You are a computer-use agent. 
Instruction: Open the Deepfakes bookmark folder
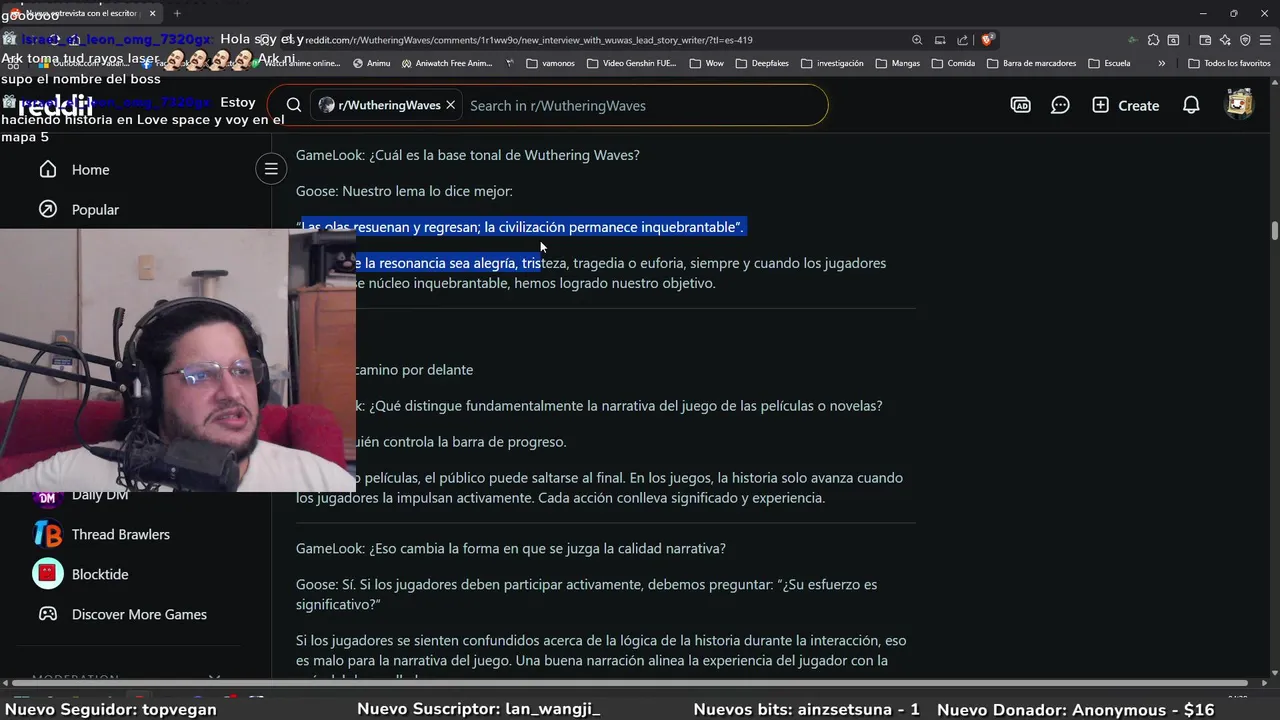point(761,63)
